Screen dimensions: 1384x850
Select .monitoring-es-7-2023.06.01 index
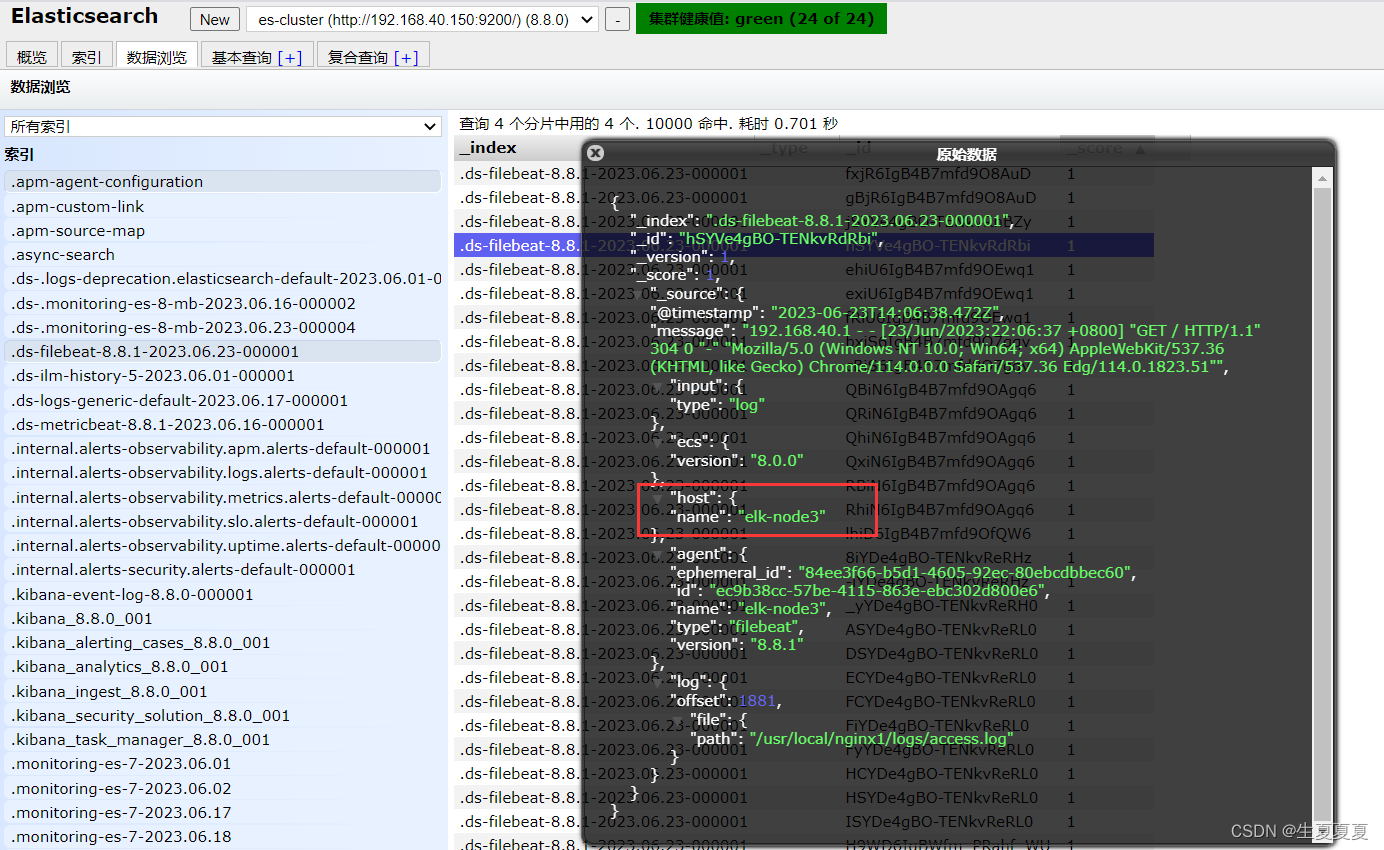[222, 763]
